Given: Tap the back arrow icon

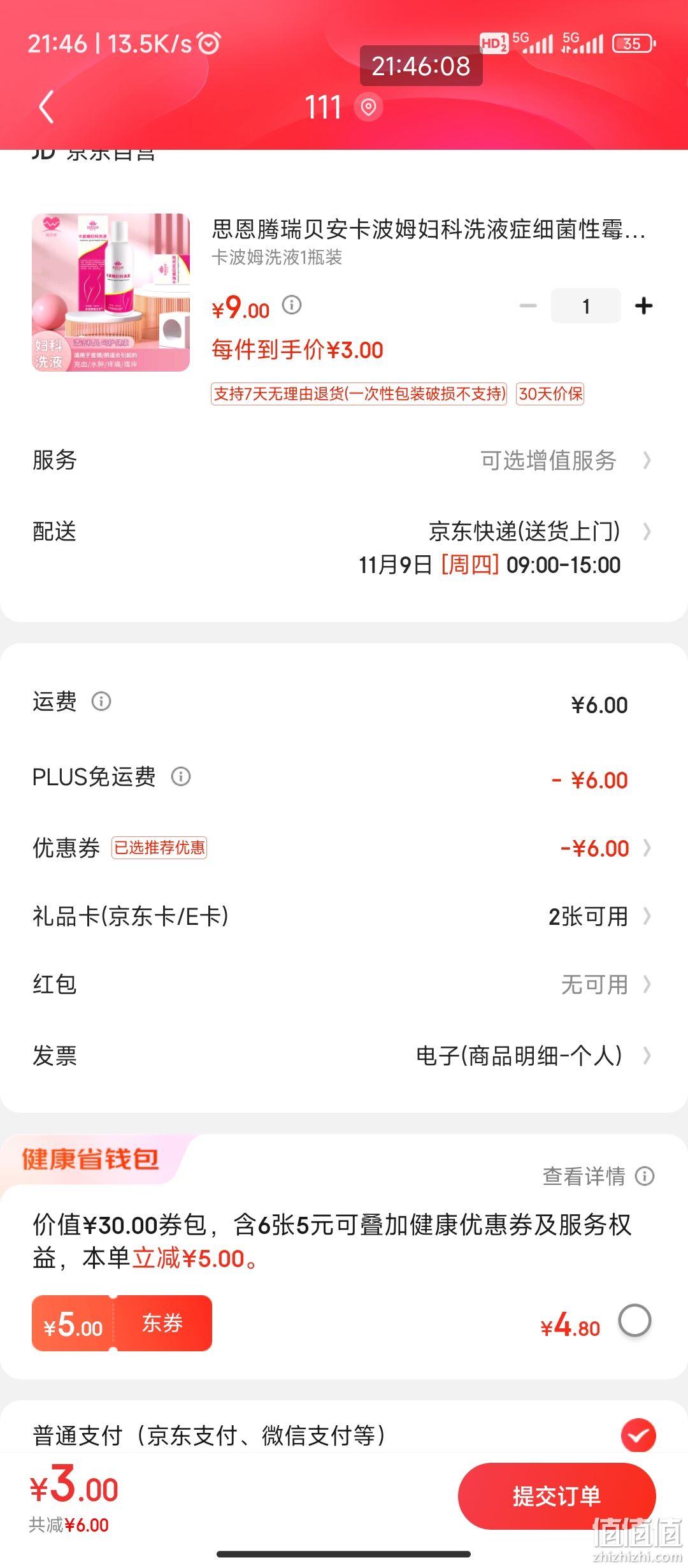Looking at the screenshot, I should coord(47,106).
